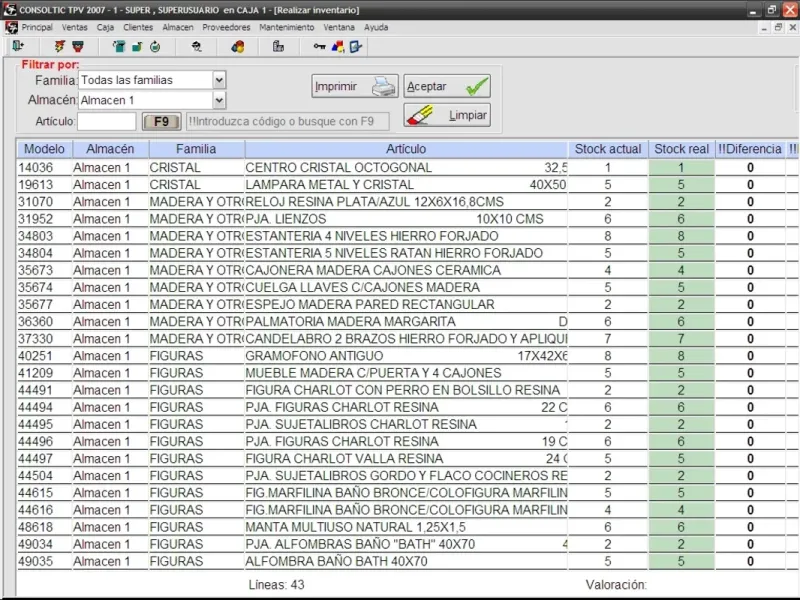The image size is (800, 600).
Task: Click Stock actual value for model 36360
Action: [x=608, y=322]
